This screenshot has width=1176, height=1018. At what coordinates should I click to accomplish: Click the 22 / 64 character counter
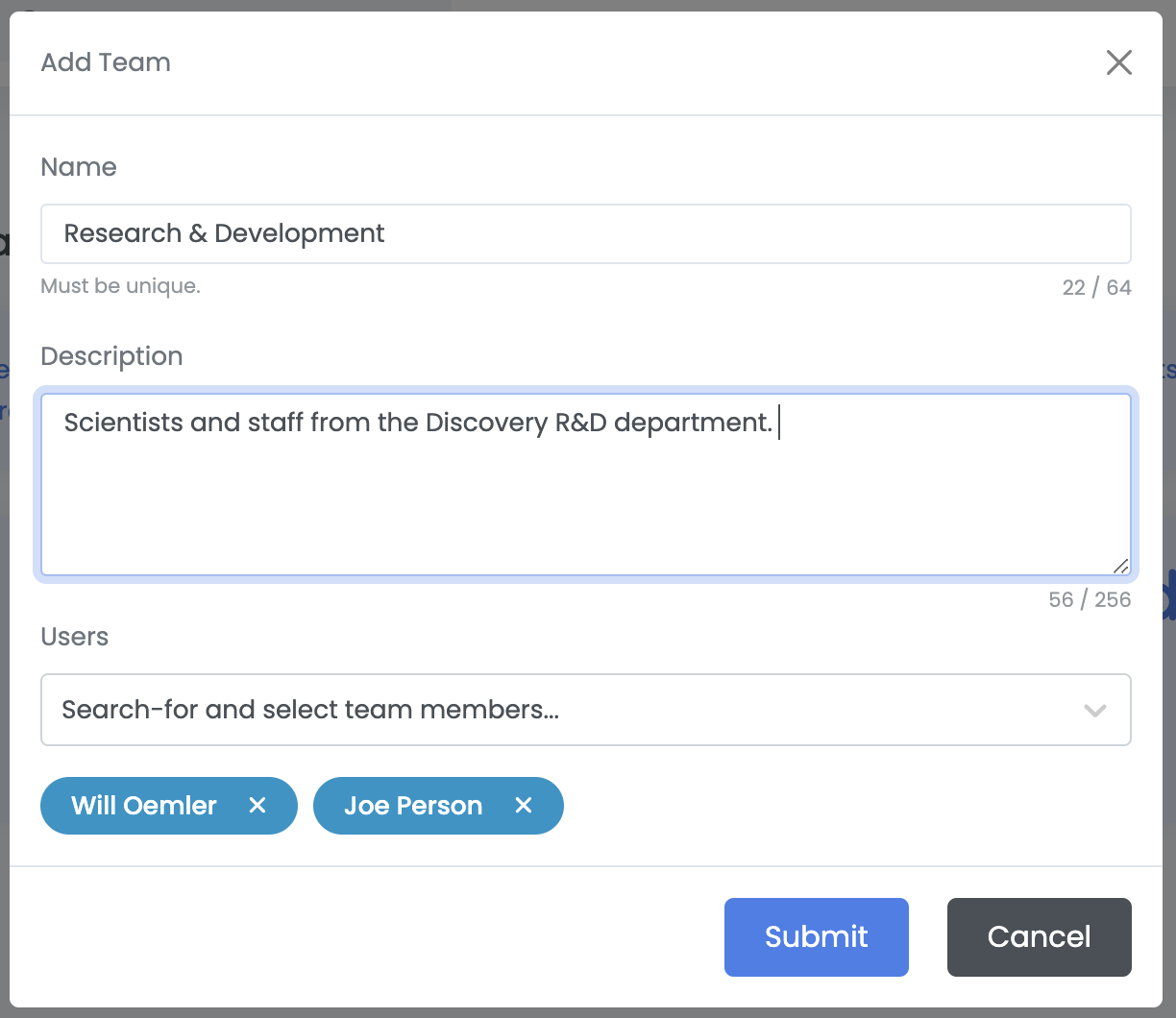(x=1096, y=288)
